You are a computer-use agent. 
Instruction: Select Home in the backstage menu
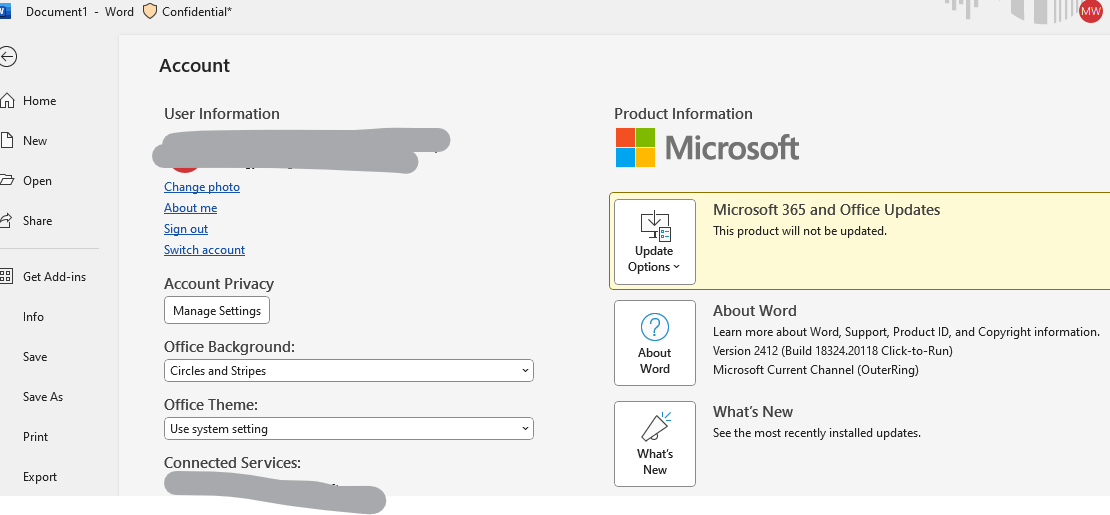(39, 101)
